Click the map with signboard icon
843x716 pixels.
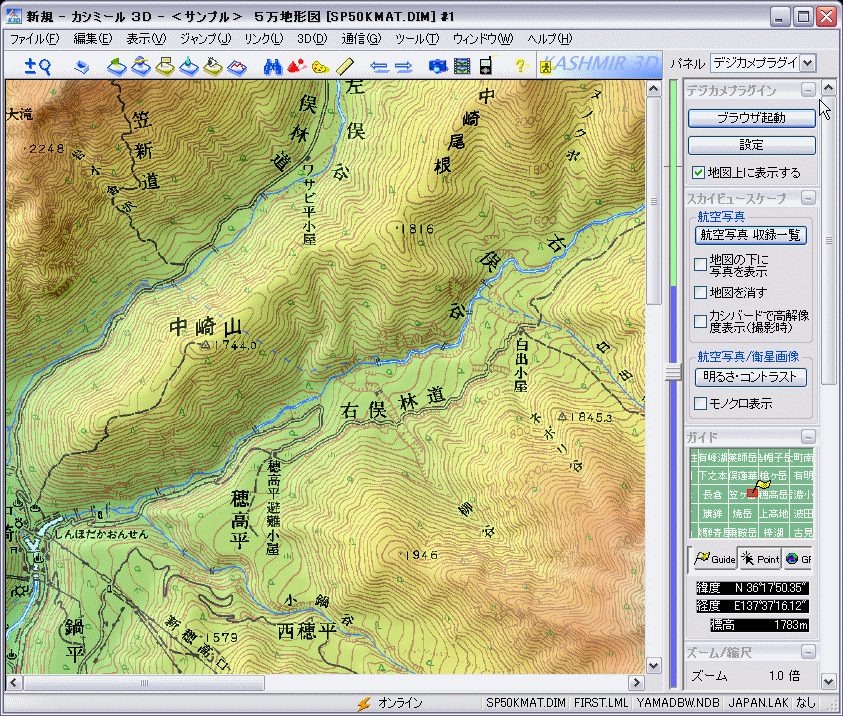coord(166,66)
